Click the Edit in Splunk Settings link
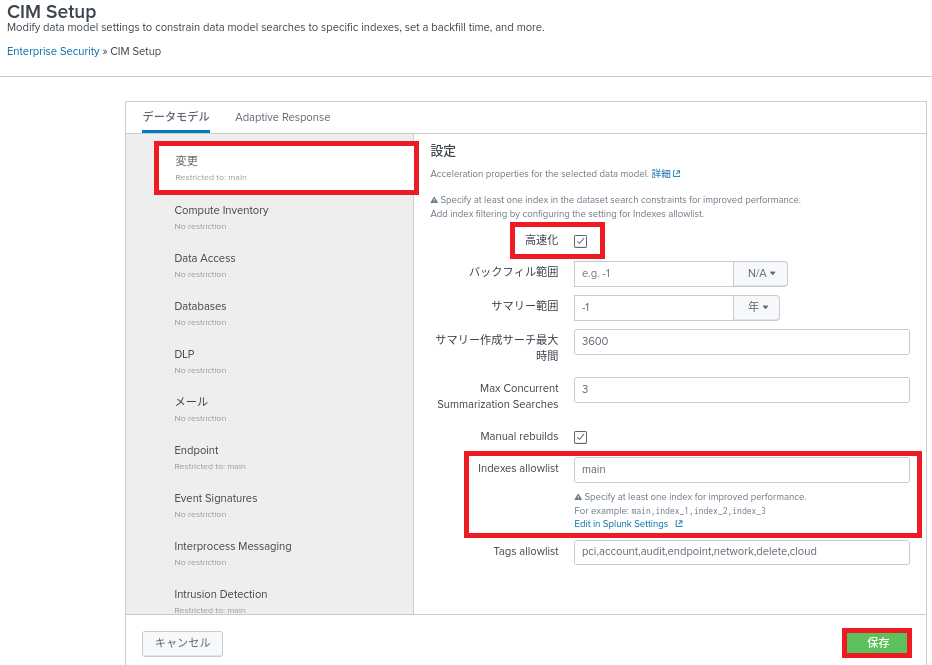 [620, 524]
